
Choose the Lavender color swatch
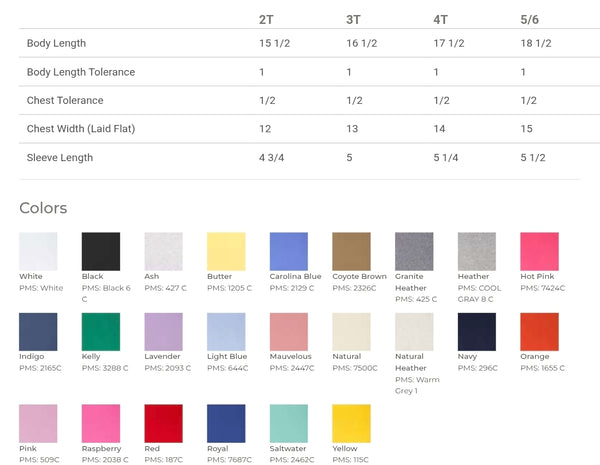(x=163, y=332)
